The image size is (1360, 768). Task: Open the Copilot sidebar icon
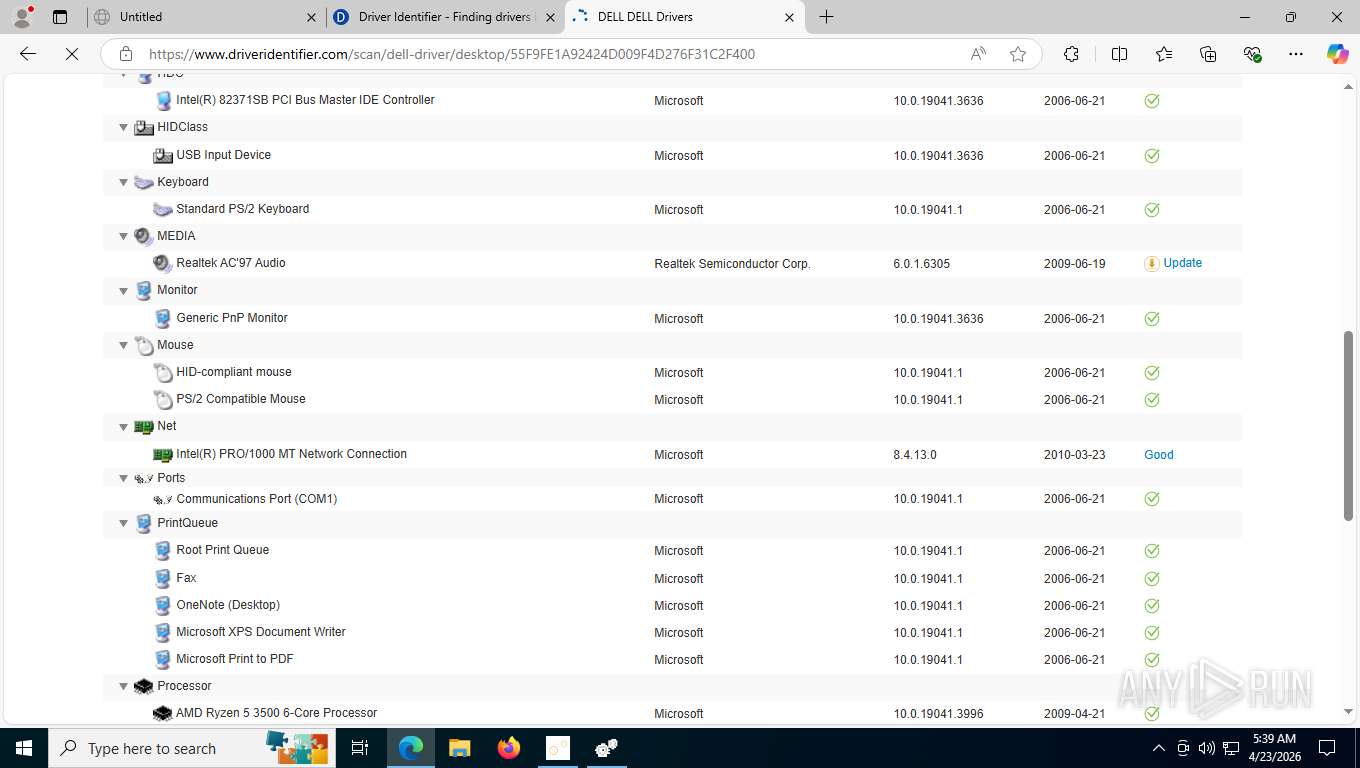click(1337, 54)
